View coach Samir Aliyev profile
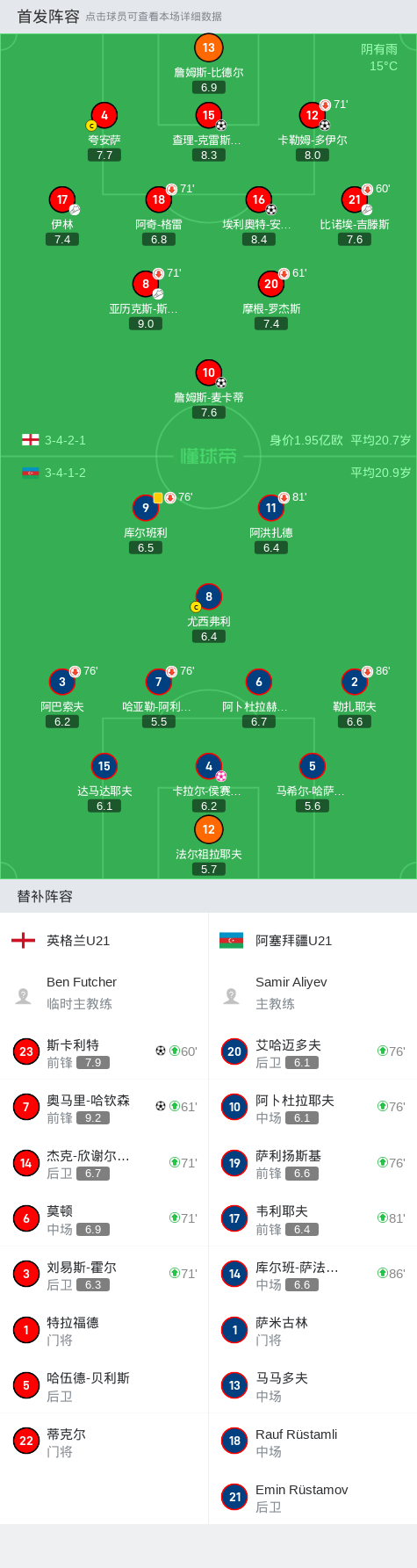 click(x=313, y=993)
